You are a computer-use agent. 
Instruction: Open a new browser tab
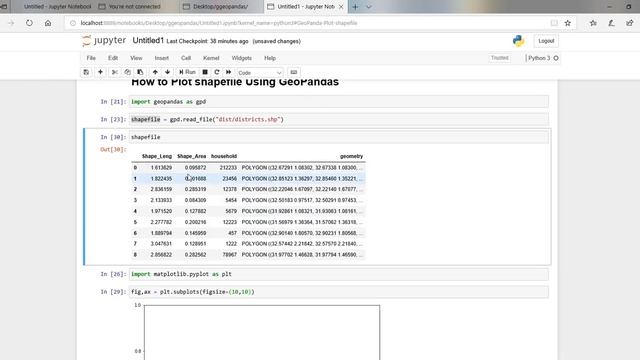(x=355, y=7)
